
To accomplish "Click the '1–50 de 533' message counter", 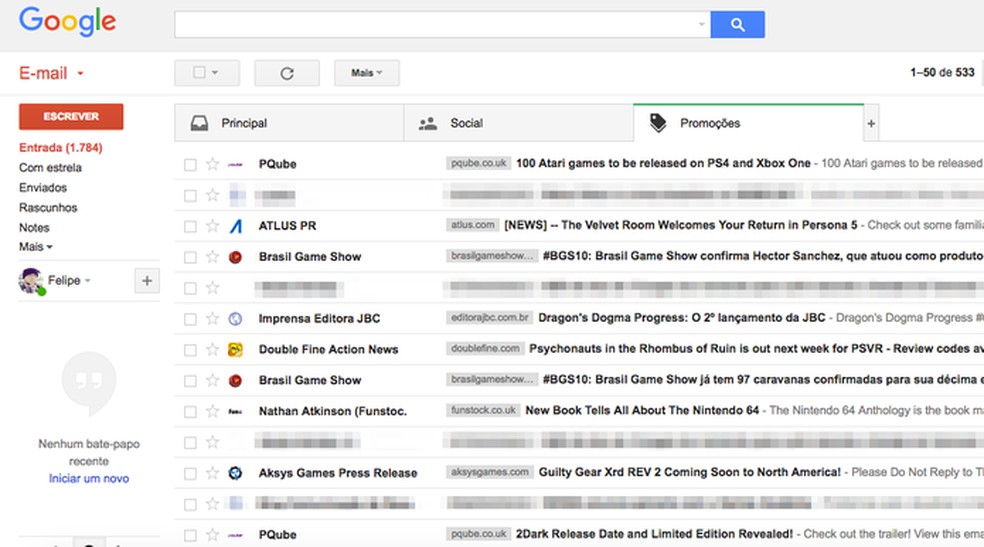I will coord(942,73).
